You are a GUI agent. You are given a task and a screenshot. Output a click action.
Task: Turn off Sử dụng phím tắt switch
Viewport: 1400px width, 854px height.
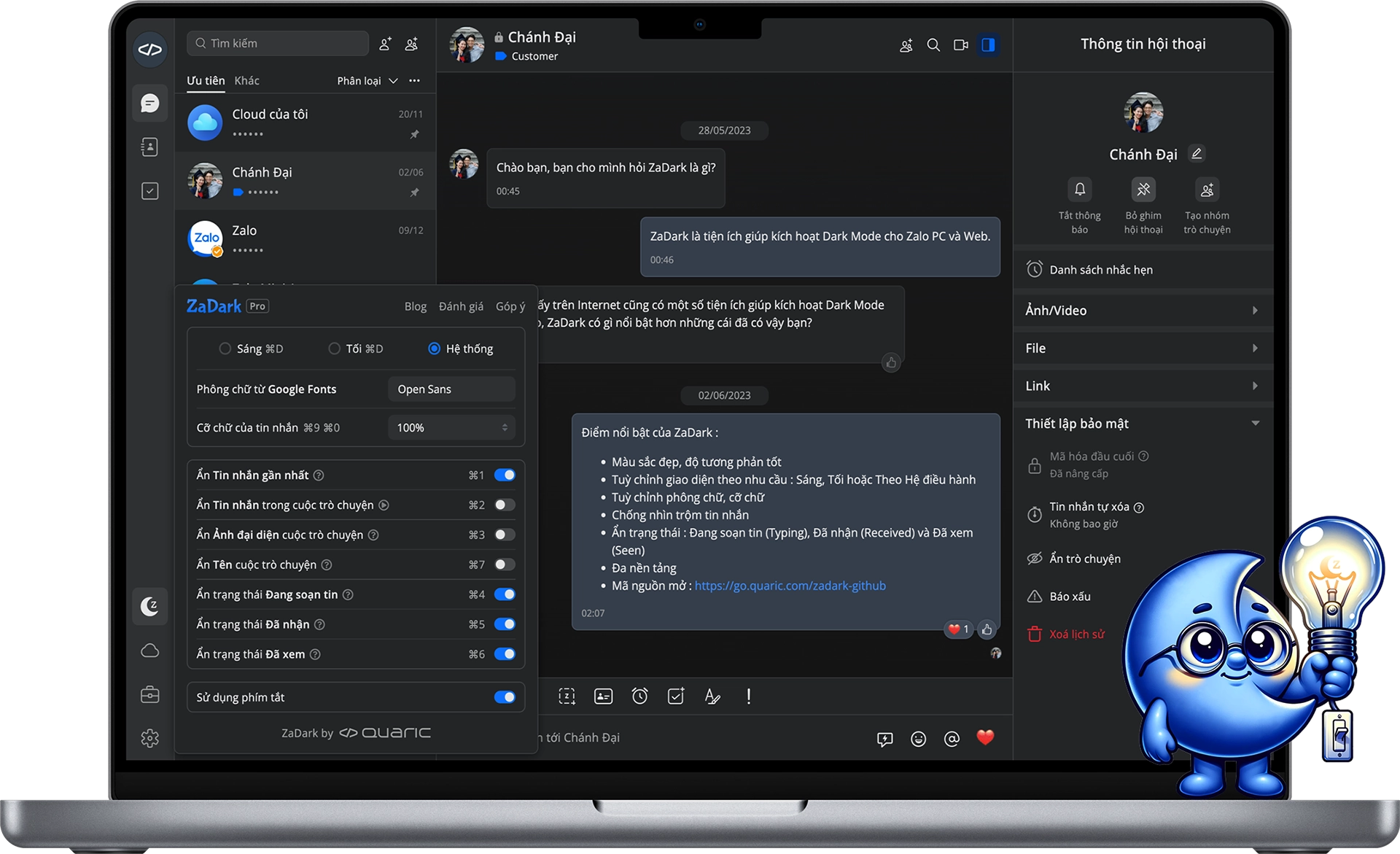point(505,697)
